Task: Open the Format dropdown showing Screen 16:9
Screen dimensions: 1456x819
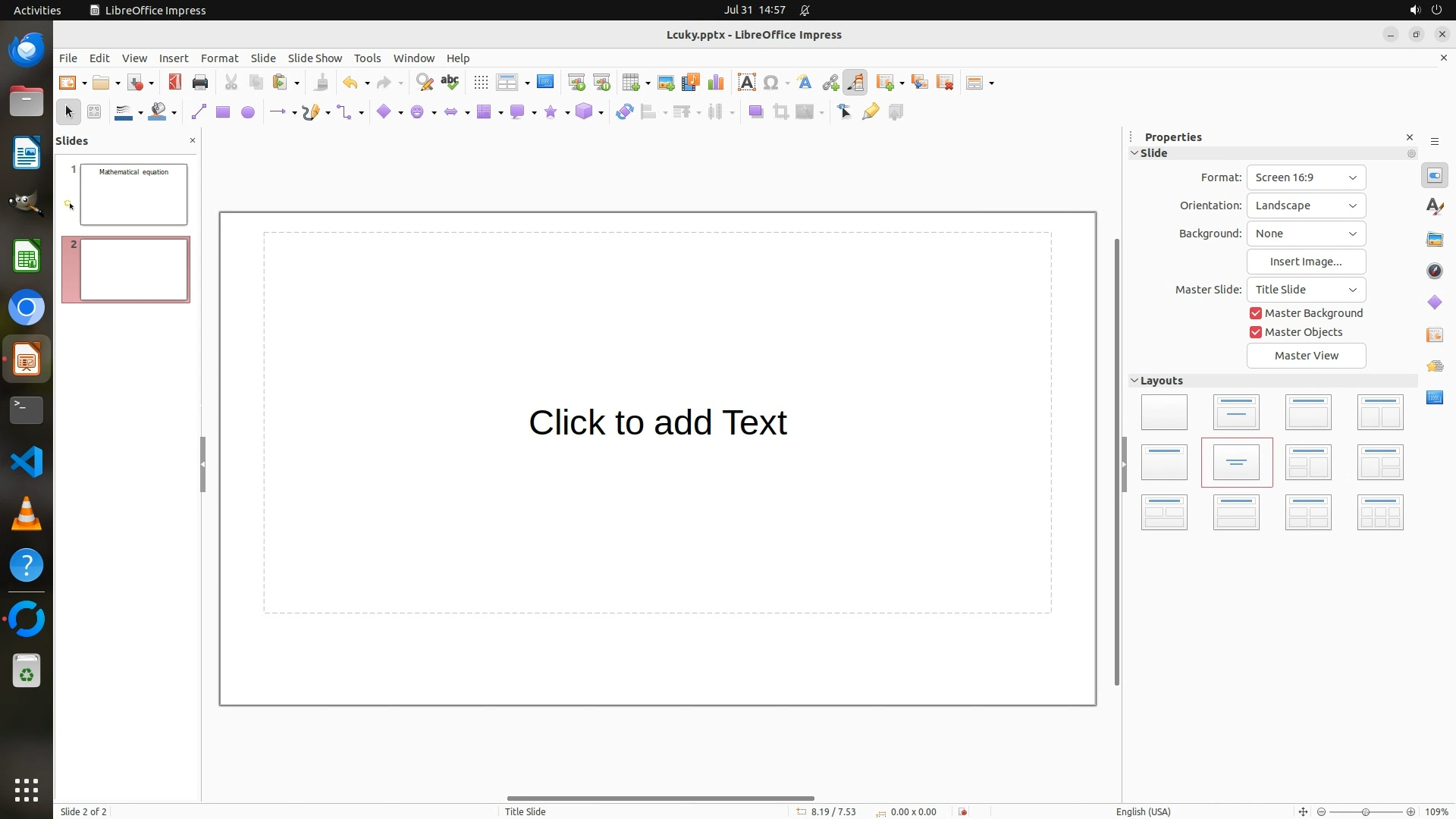Action: pos(1305,177)
